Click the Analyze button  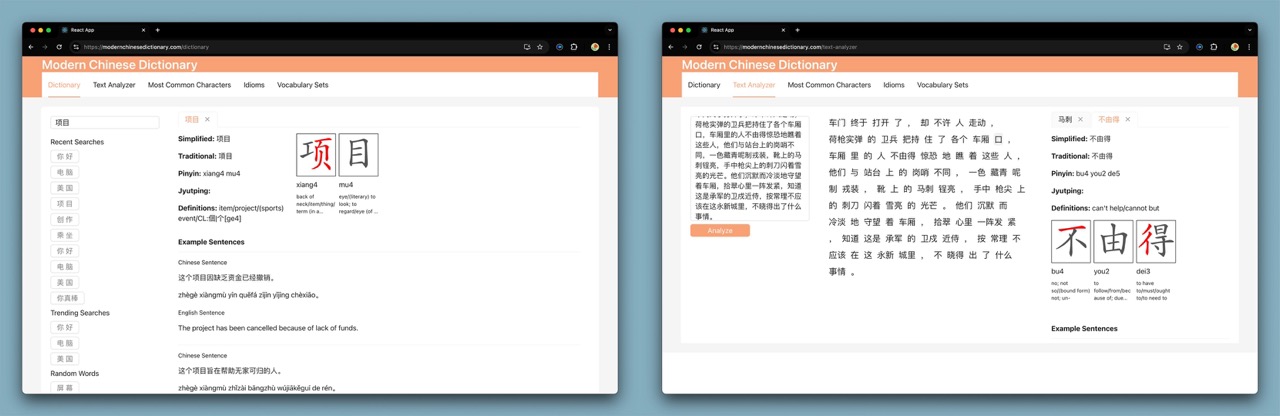tap(720, 230)
